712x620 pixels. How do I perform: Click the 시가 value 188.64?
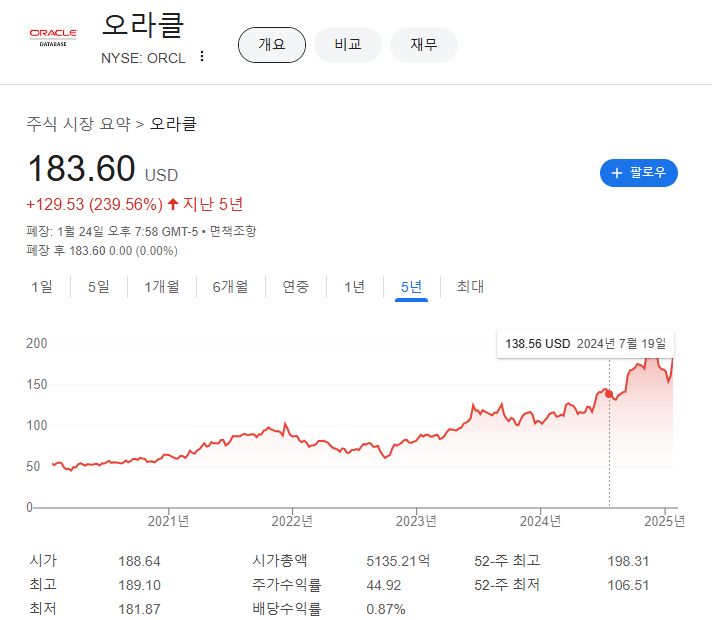139,561
